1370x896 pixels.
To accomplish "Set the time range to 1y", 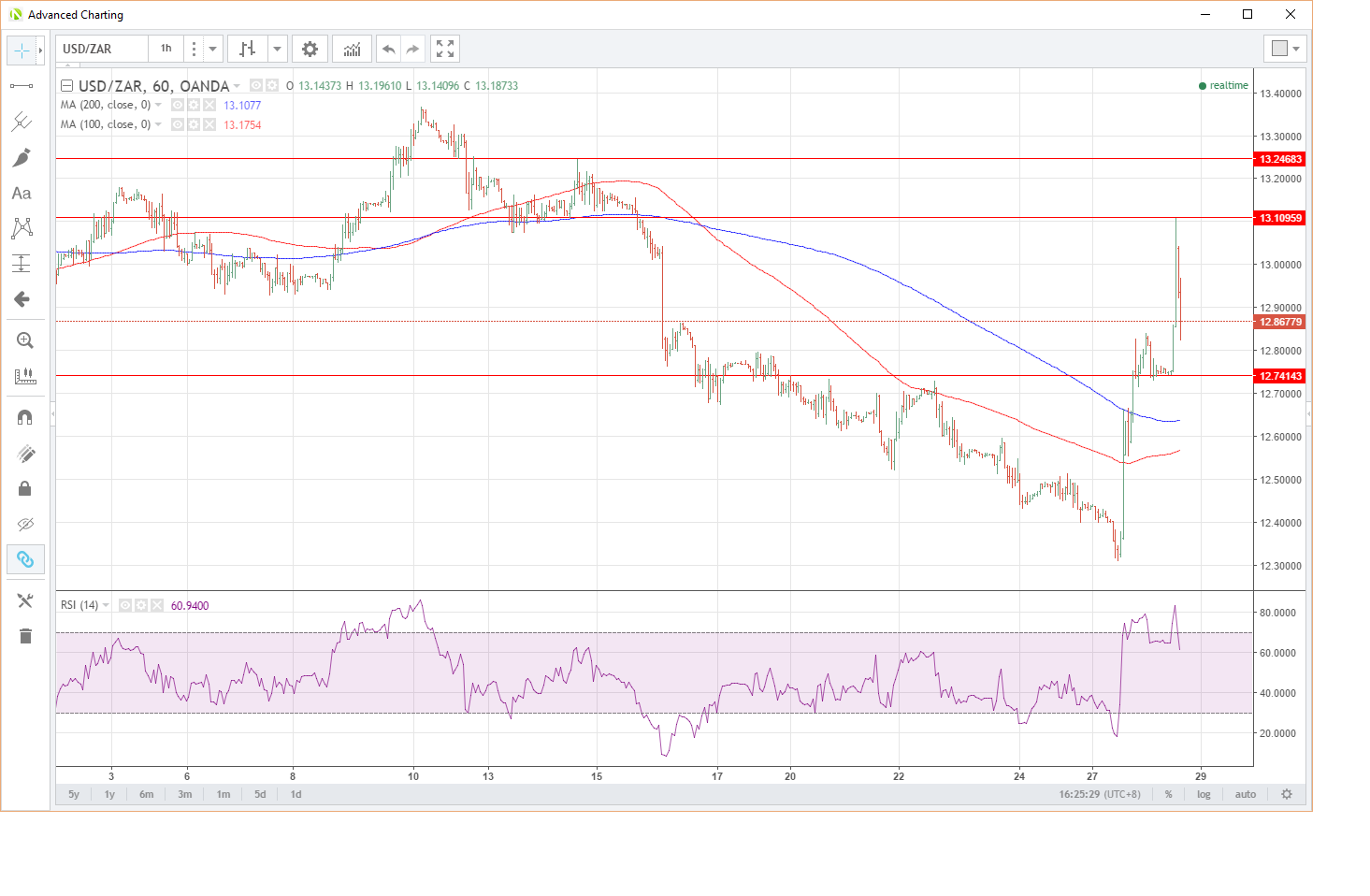I will pyautogui.click(x=109, y=794).
